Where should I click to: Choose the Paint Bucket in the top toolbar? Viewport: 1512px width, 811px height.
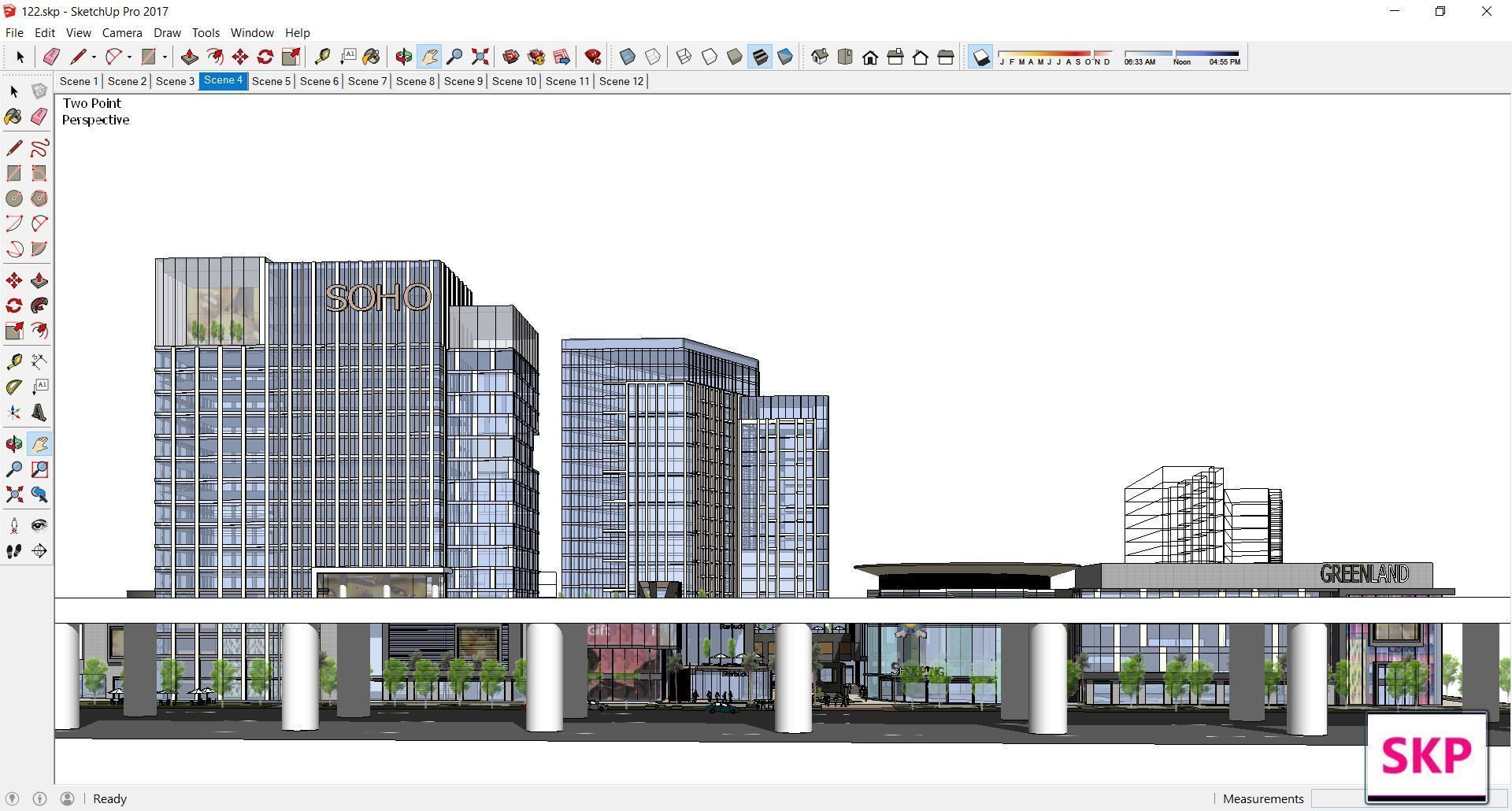point(372,57)
